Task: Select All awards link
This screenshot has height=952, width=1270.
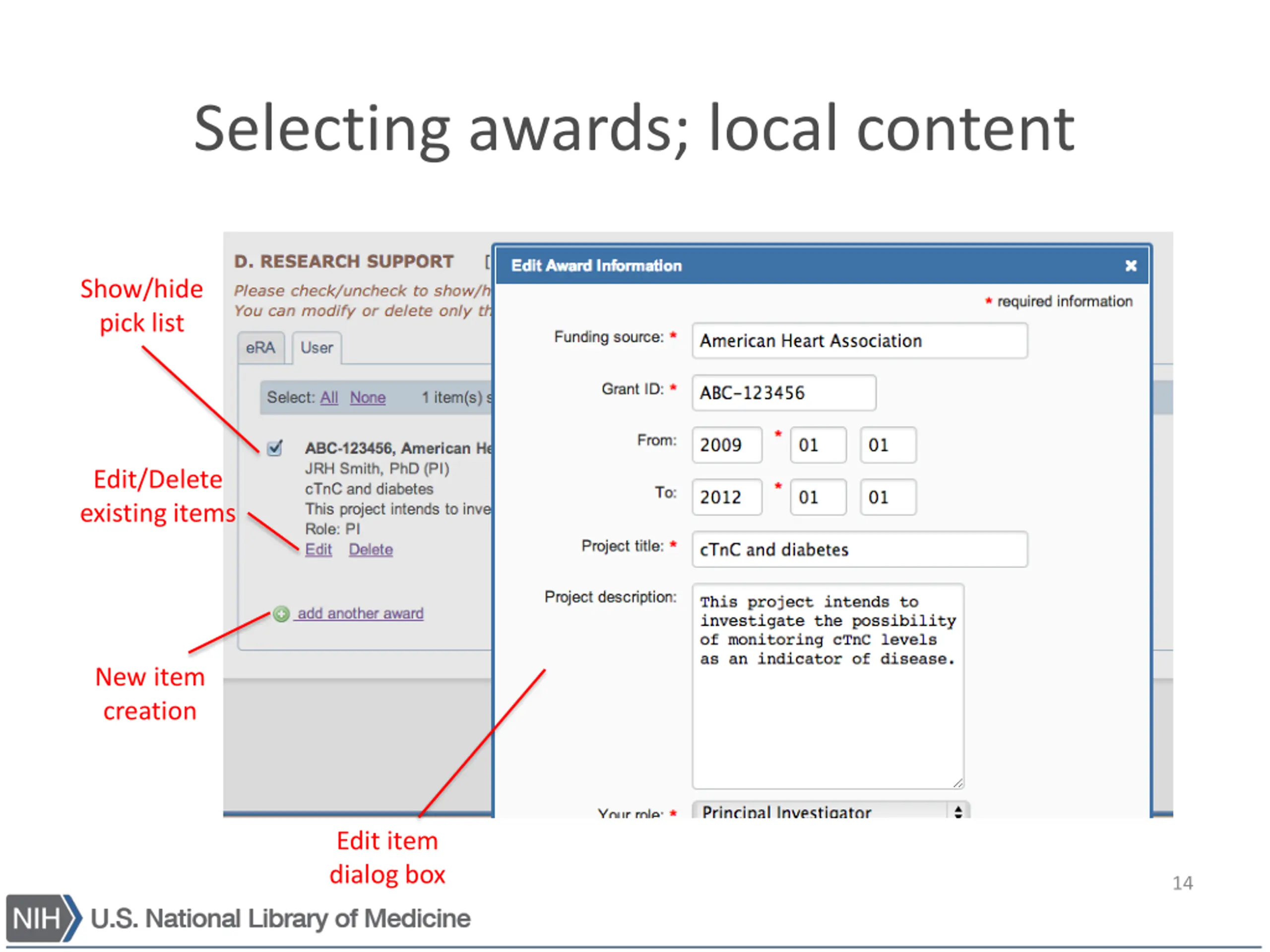Action: [329, 397]
